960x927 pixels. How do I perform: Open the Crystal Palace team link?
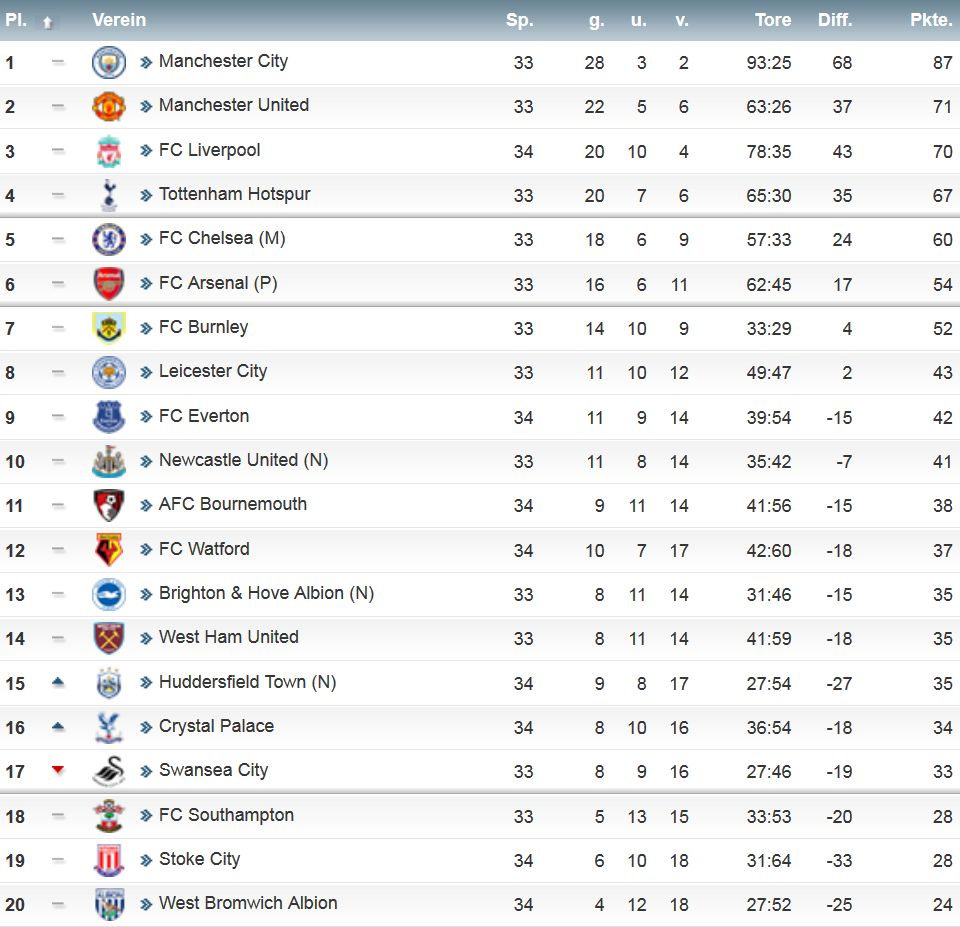tap(216, 726)
